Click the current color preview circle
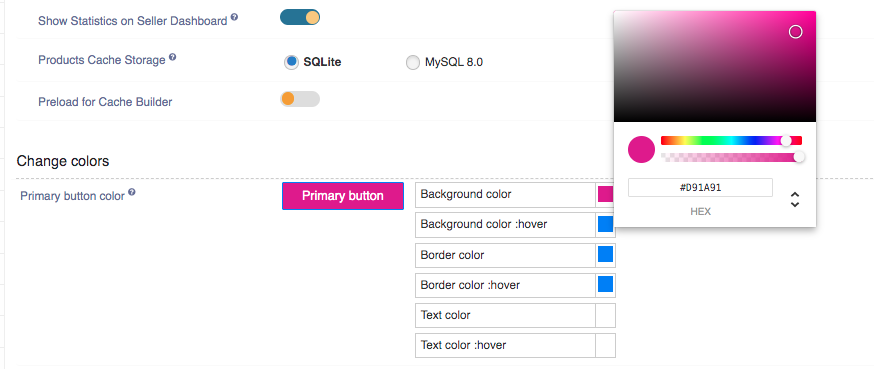Image resolution: width=874 pixels, height=369 pixels. (641, 149)
